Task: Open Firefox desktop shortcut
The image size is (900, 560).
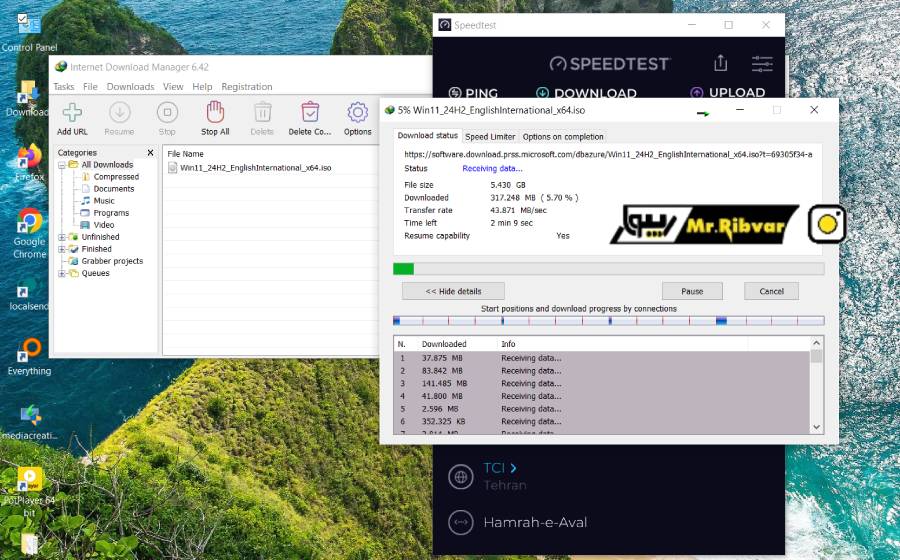Action: point(29,157)
